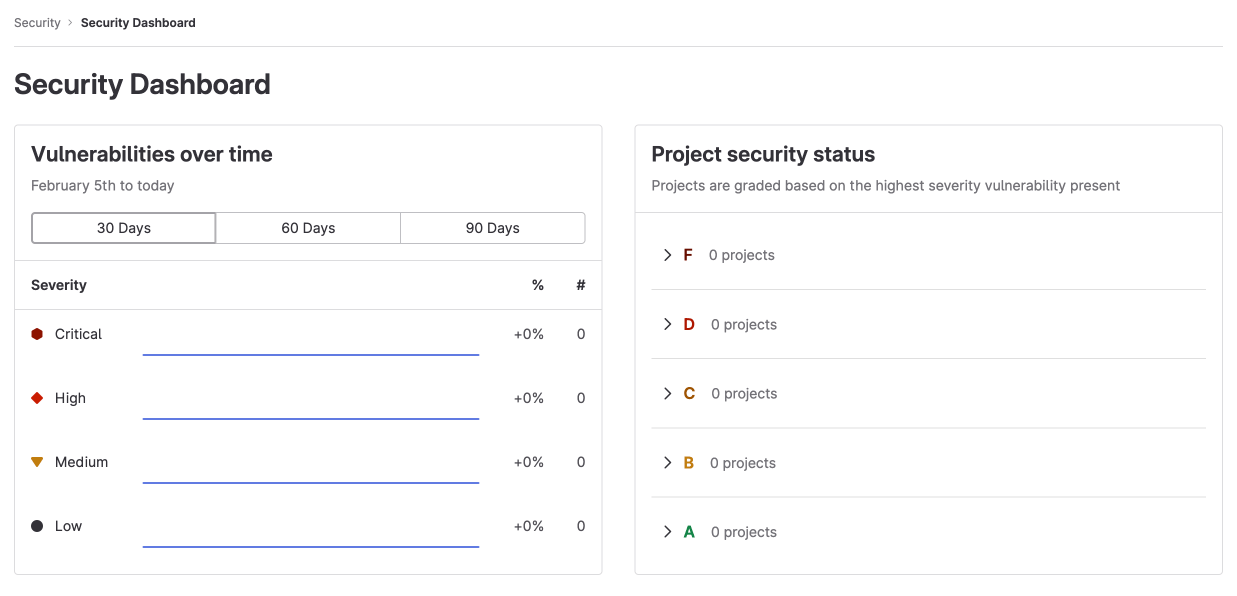Click the grade A badge
This screenshot has width=1237, height=596.
coord(689,531)
